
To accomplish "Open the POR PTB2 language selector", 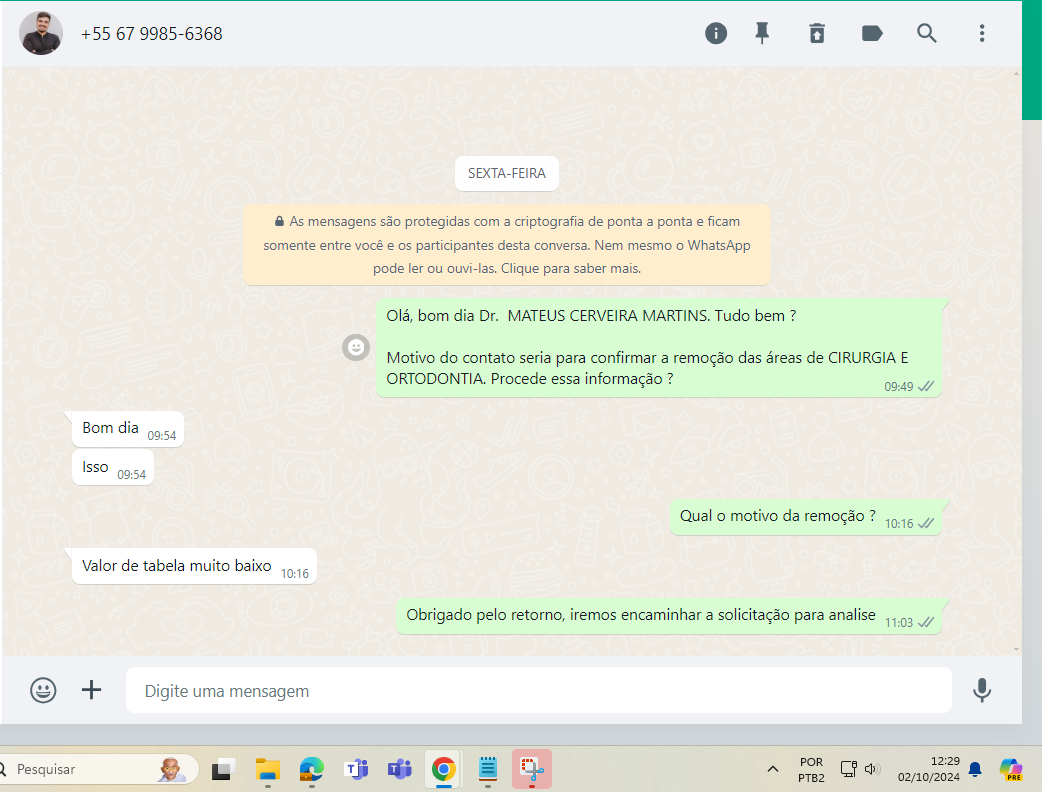I will point(811,769).
